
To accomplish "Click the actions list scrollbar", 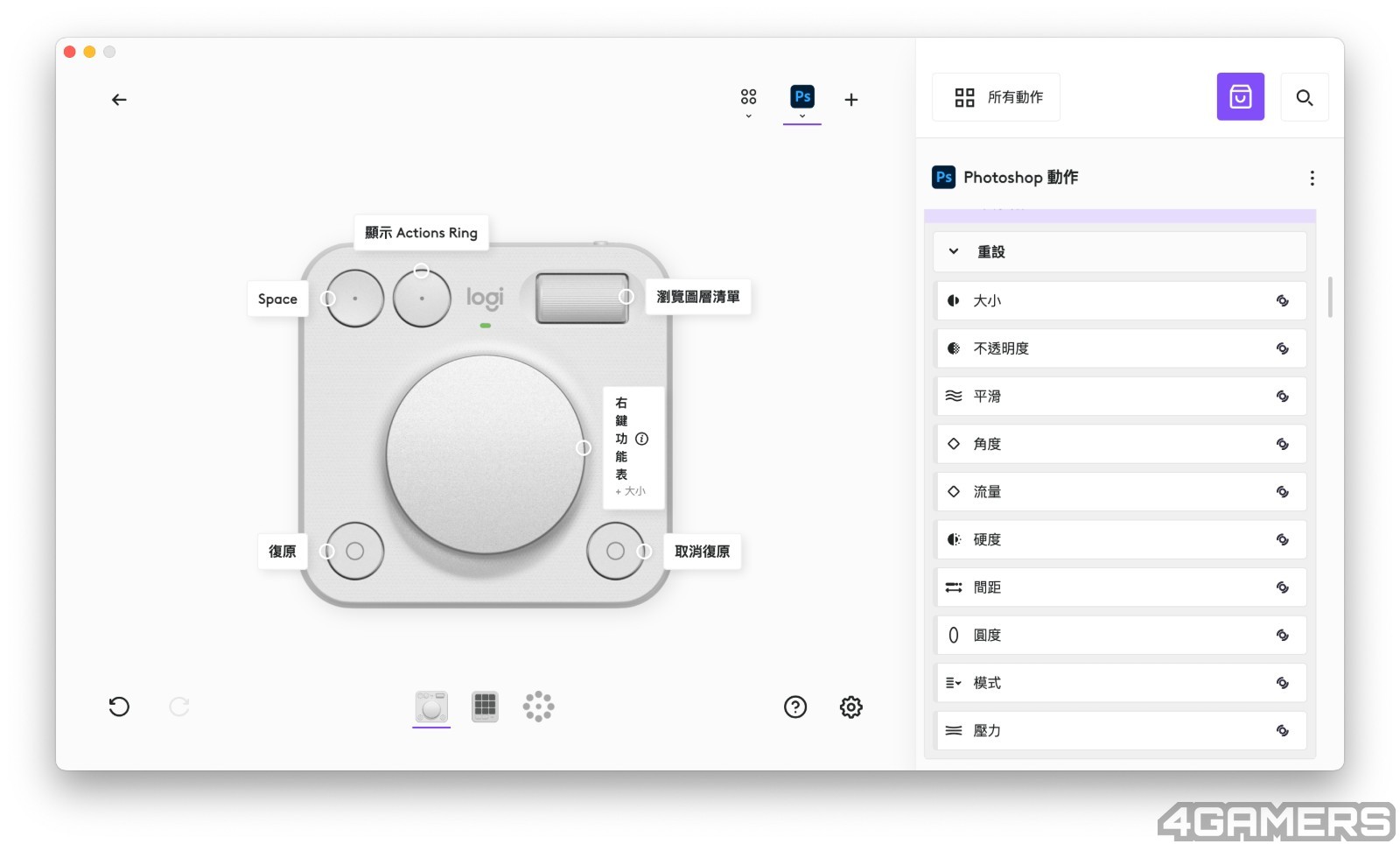I will pos(1330,297).
